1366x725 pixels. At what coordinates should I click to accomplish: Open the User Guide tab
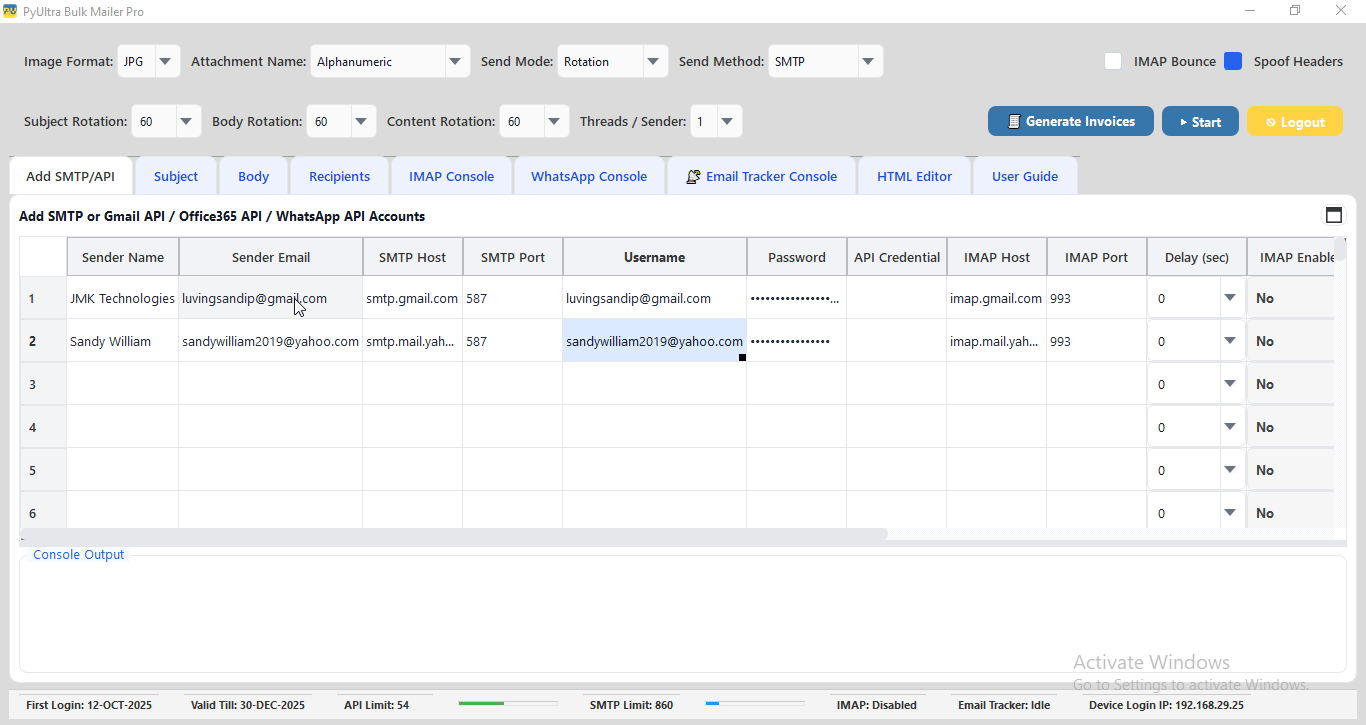(1025, 175)
